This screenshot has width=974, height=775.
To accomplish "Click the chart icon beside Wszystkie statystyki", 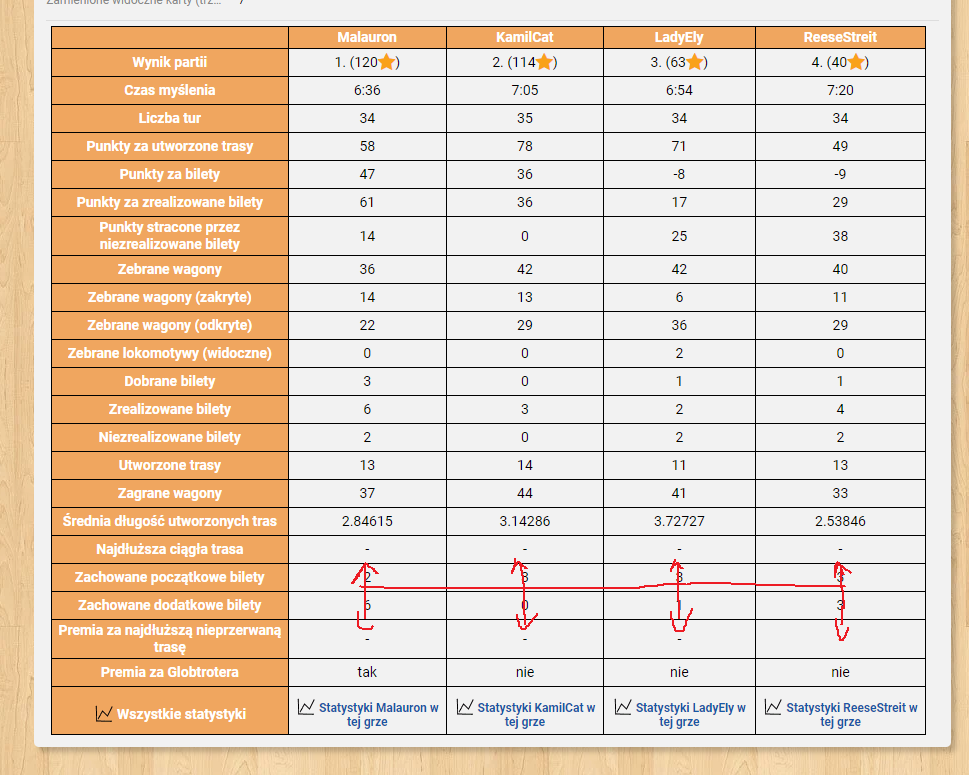I will (x=104, y=714).
